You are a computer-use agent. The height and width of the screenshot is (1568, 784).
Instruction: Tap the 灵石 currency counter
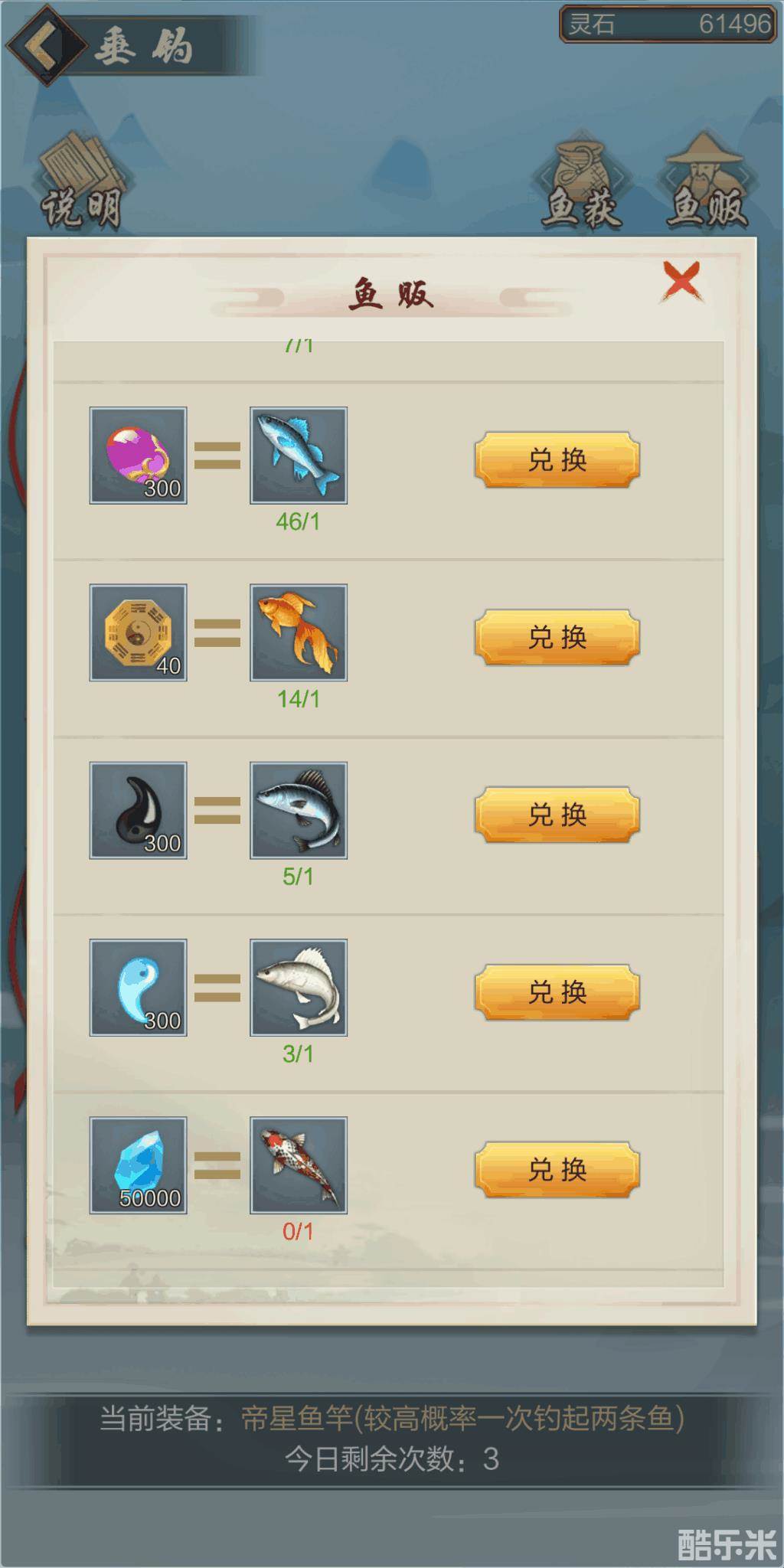(668, 24)
